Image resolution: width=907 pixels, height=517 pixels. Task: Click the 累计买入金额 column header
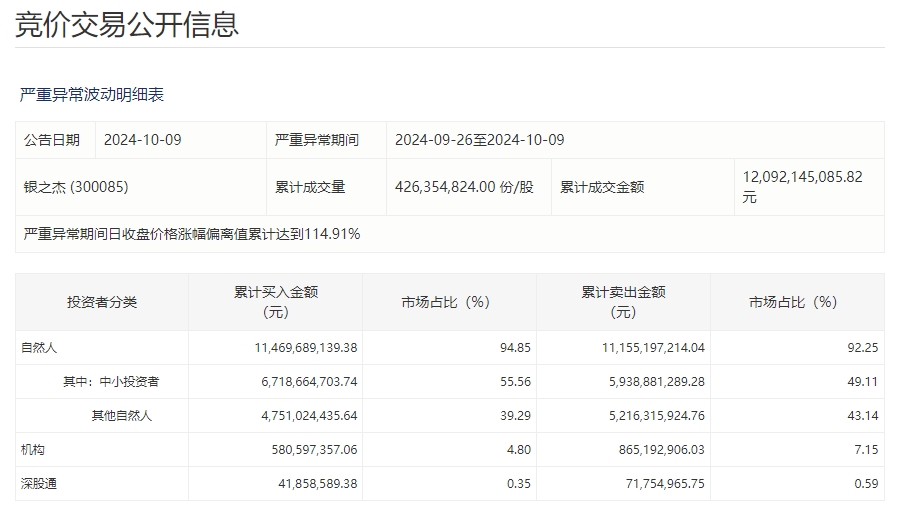[x=275, y=302]
